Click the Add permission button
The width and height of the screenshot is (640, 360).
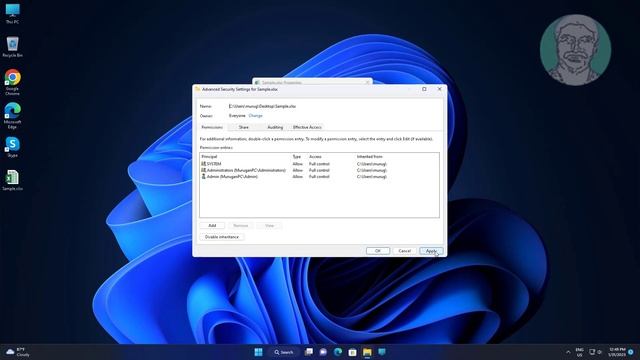click(x=212, y=226)
